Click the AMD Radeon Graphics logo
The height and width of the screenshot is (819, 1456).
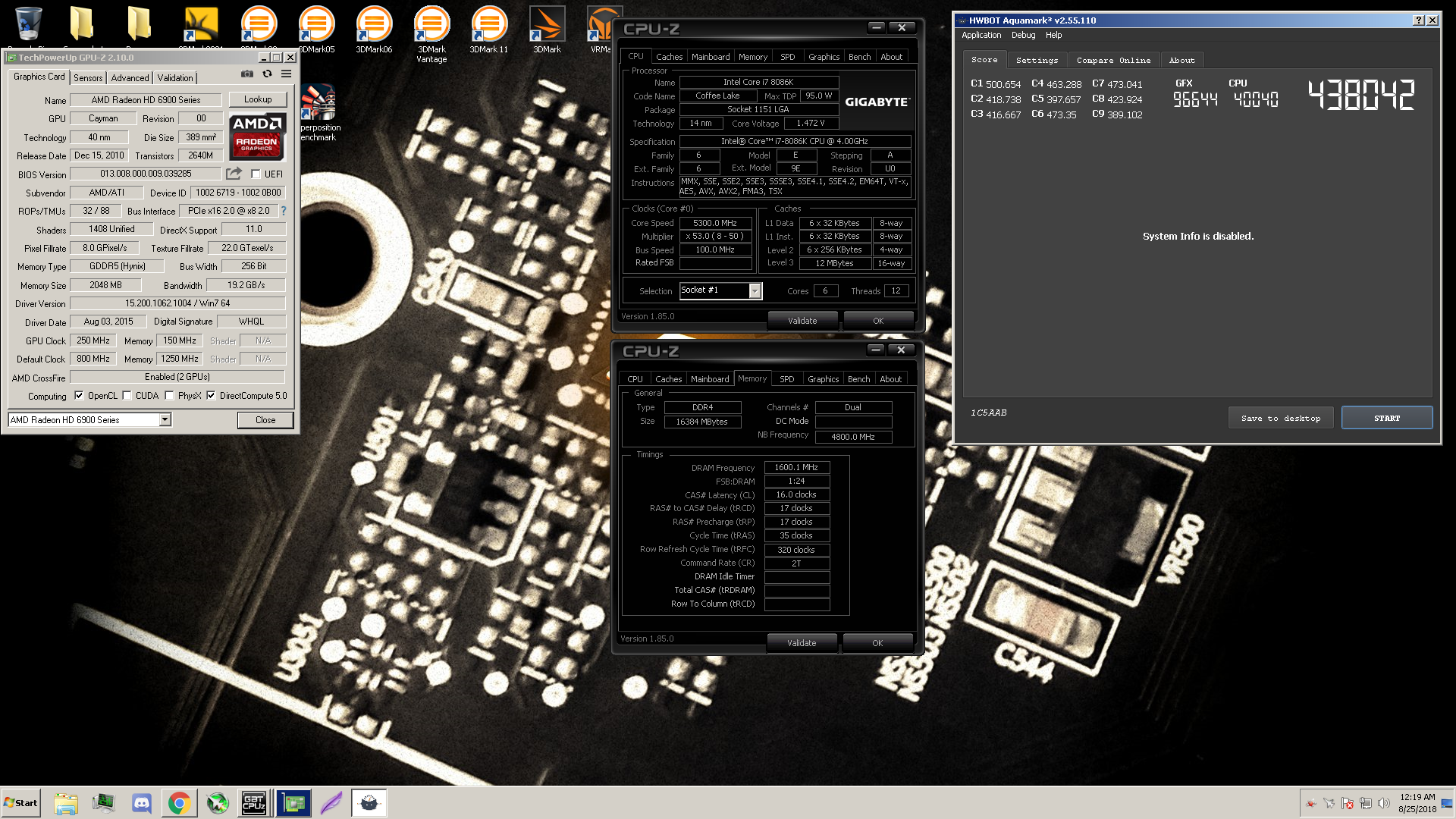pos(258,136)
